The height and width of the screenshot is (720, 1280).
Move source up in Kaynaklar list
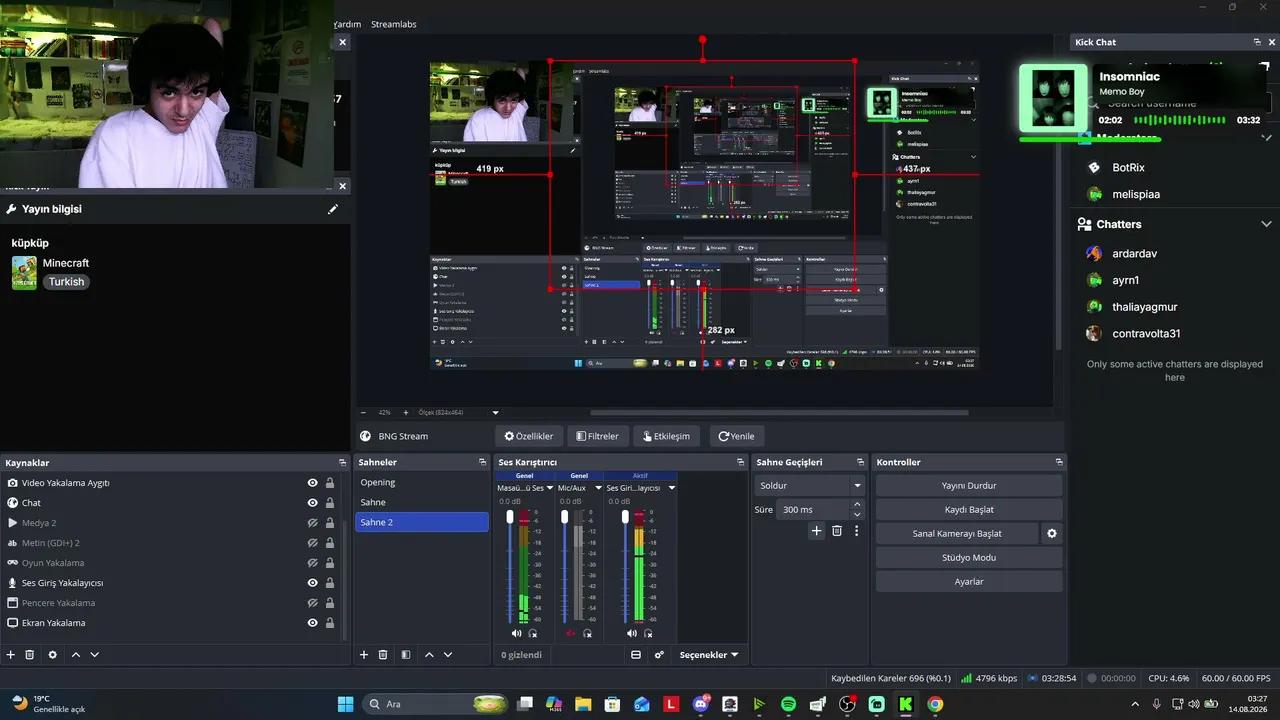click(75, 655)
